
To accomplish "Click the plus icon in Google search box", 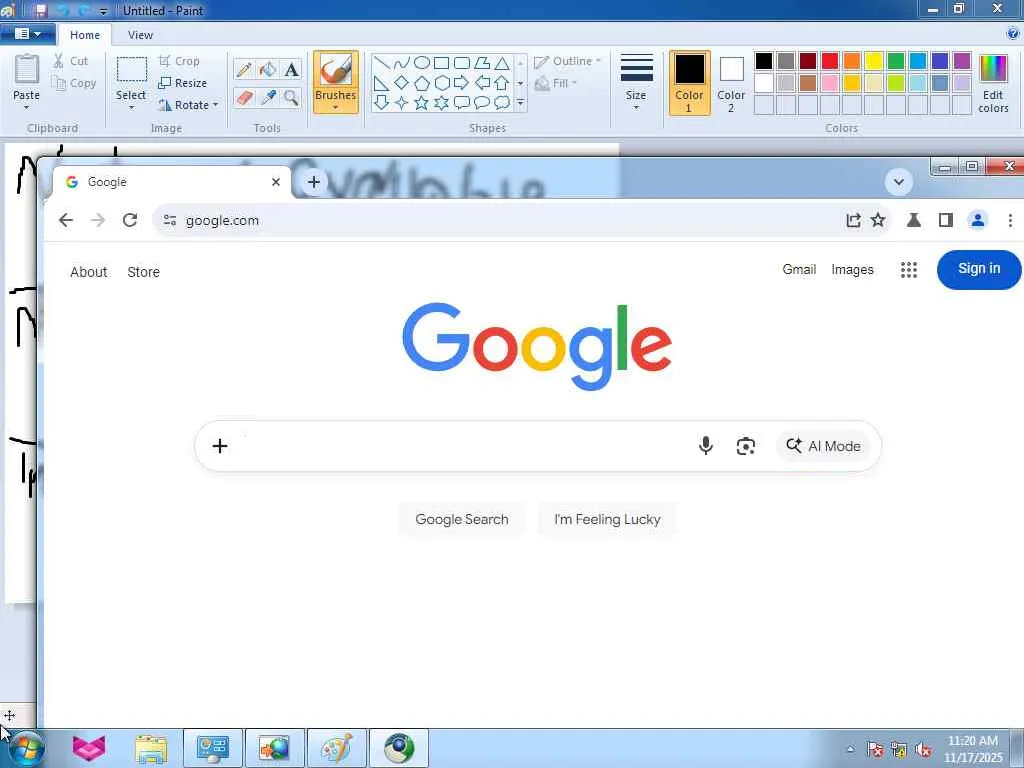I will 220,446.
